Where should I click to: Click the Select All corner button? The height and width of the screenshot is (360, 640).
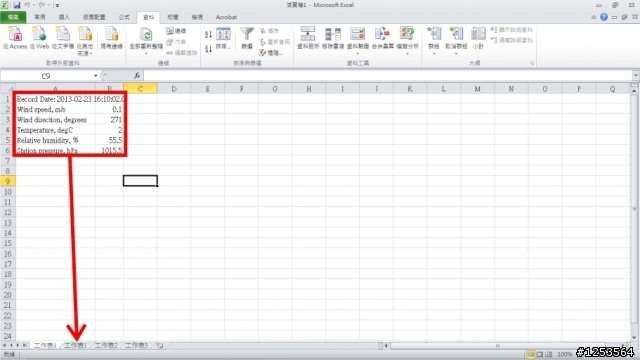click(x=7, y=89)
